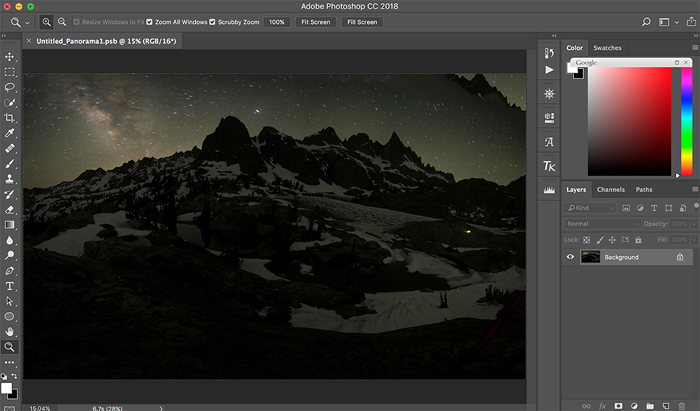Select the Crop tool
The width and height of the screenshot is (700, 411).
[10, 117]
